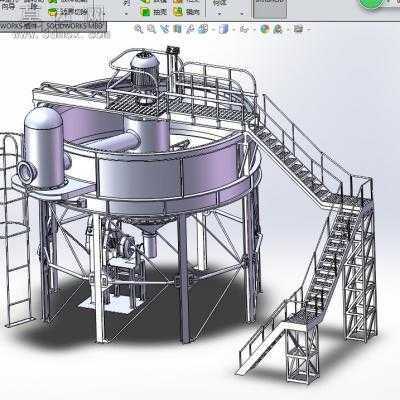Click the Dynamic Annotation Views icon
Screen dimensions: 400x400
pos(190,29)
